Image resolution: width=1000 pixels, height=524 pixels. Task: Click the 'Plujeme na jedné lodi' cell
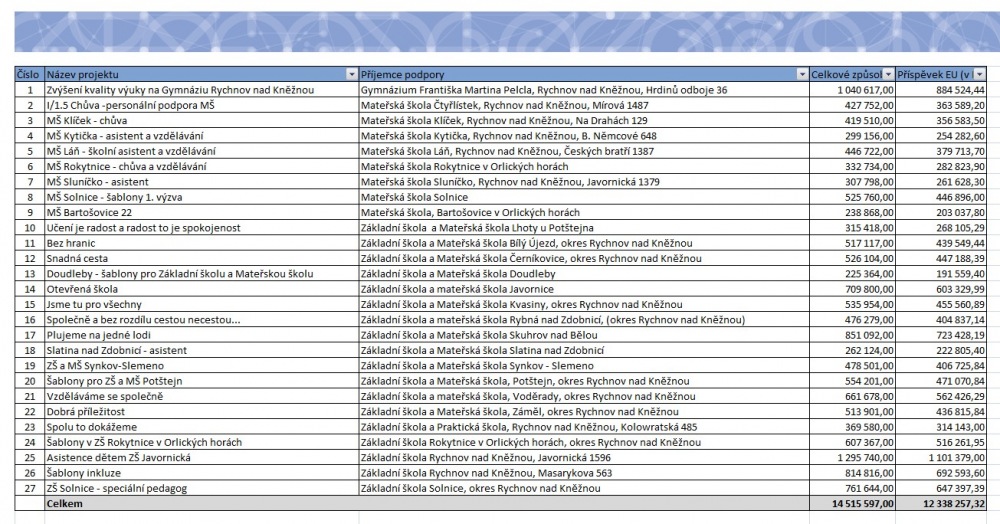(202, 335)
